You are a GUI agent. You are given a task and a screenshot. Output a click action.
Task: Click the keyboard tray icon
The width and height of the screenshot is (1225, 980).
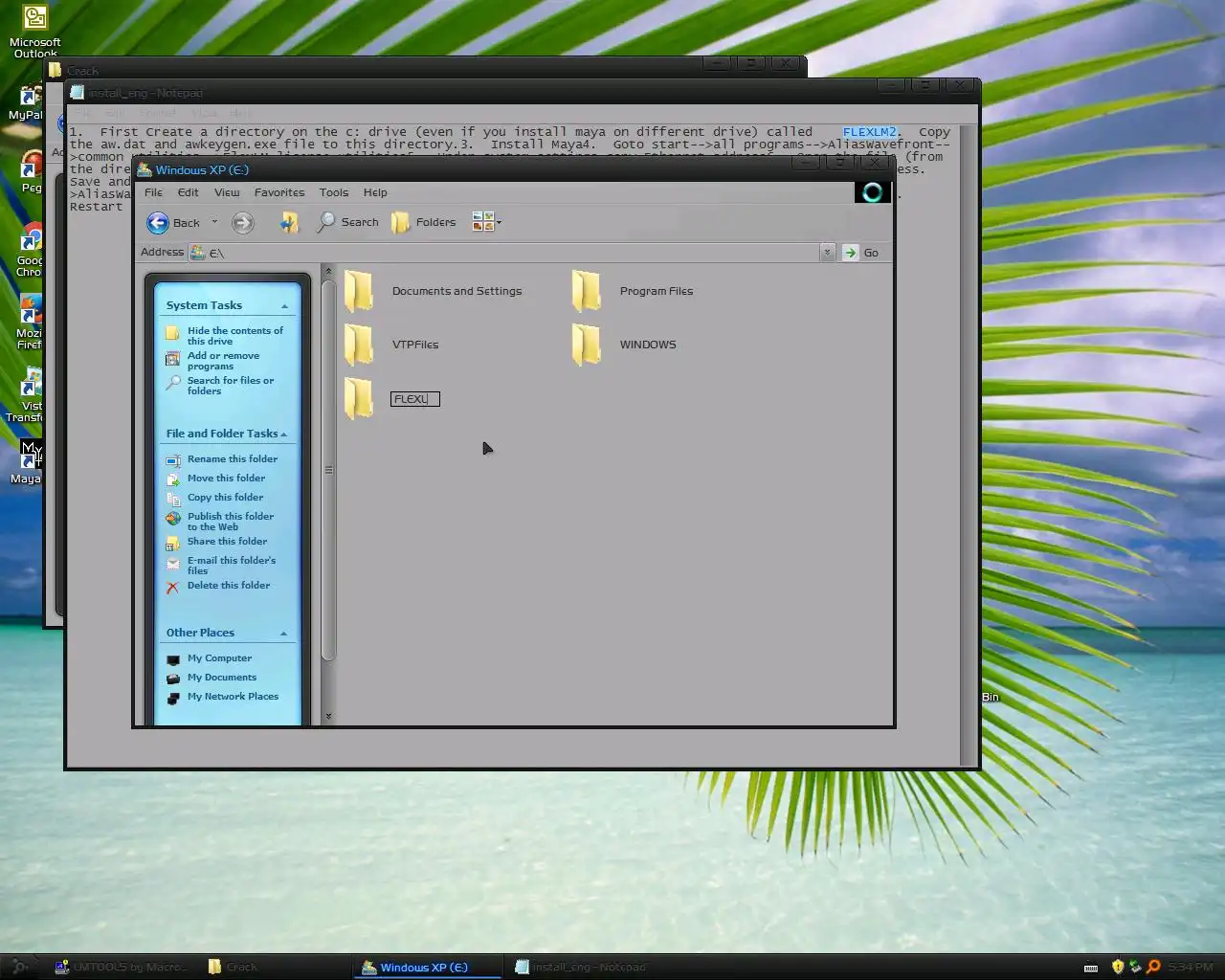1091,968
